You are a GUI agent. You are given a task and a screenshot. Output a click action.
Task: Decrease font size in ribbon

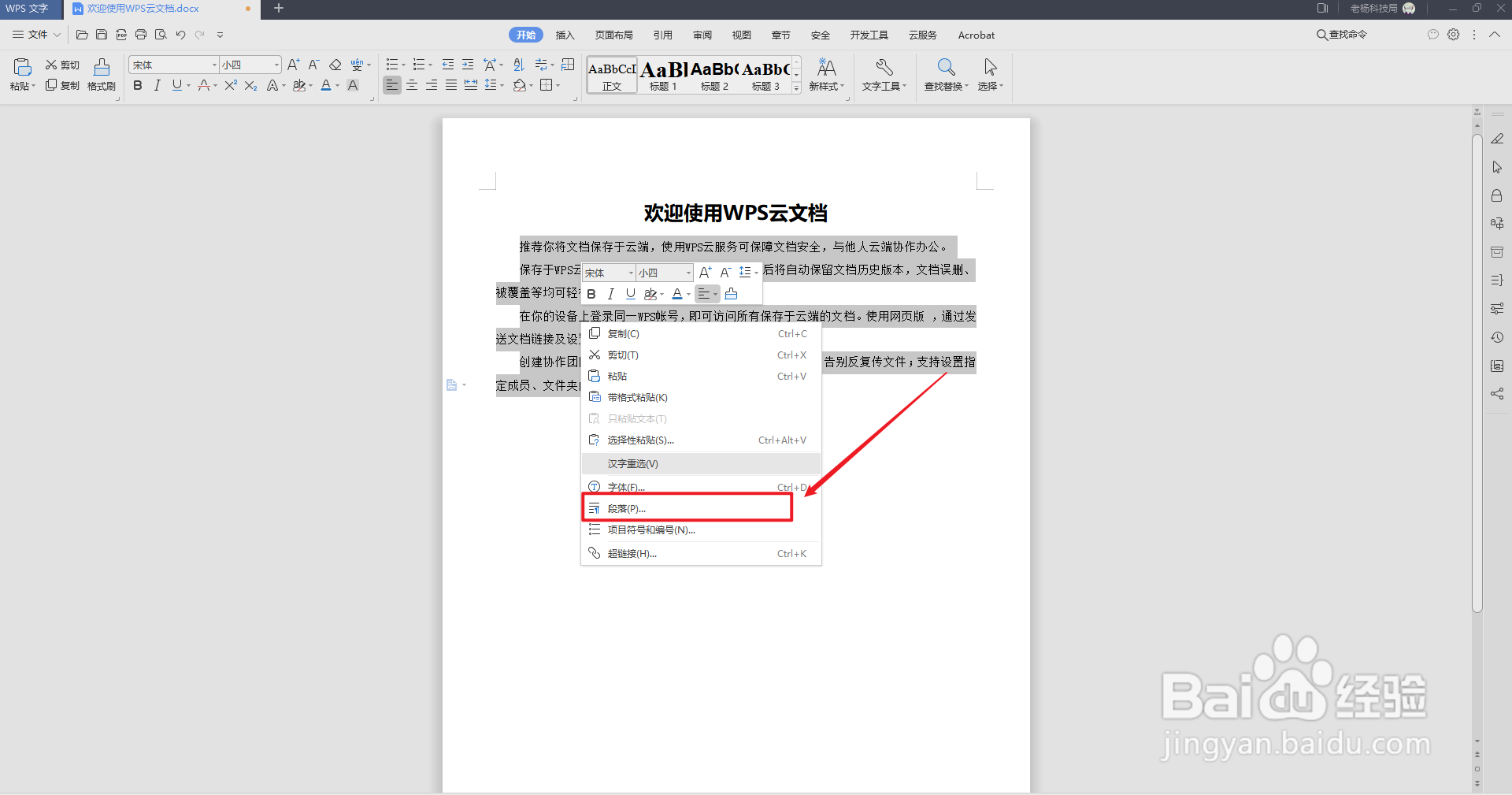313,65
